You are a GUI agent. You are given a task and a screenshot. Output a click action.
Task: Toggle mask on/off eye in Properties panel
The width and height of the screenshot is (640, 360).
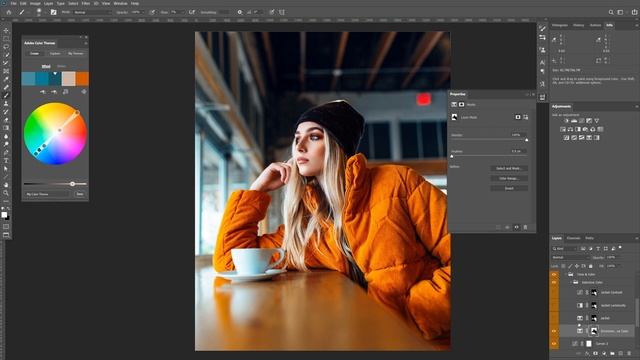(x=516, y=227)
